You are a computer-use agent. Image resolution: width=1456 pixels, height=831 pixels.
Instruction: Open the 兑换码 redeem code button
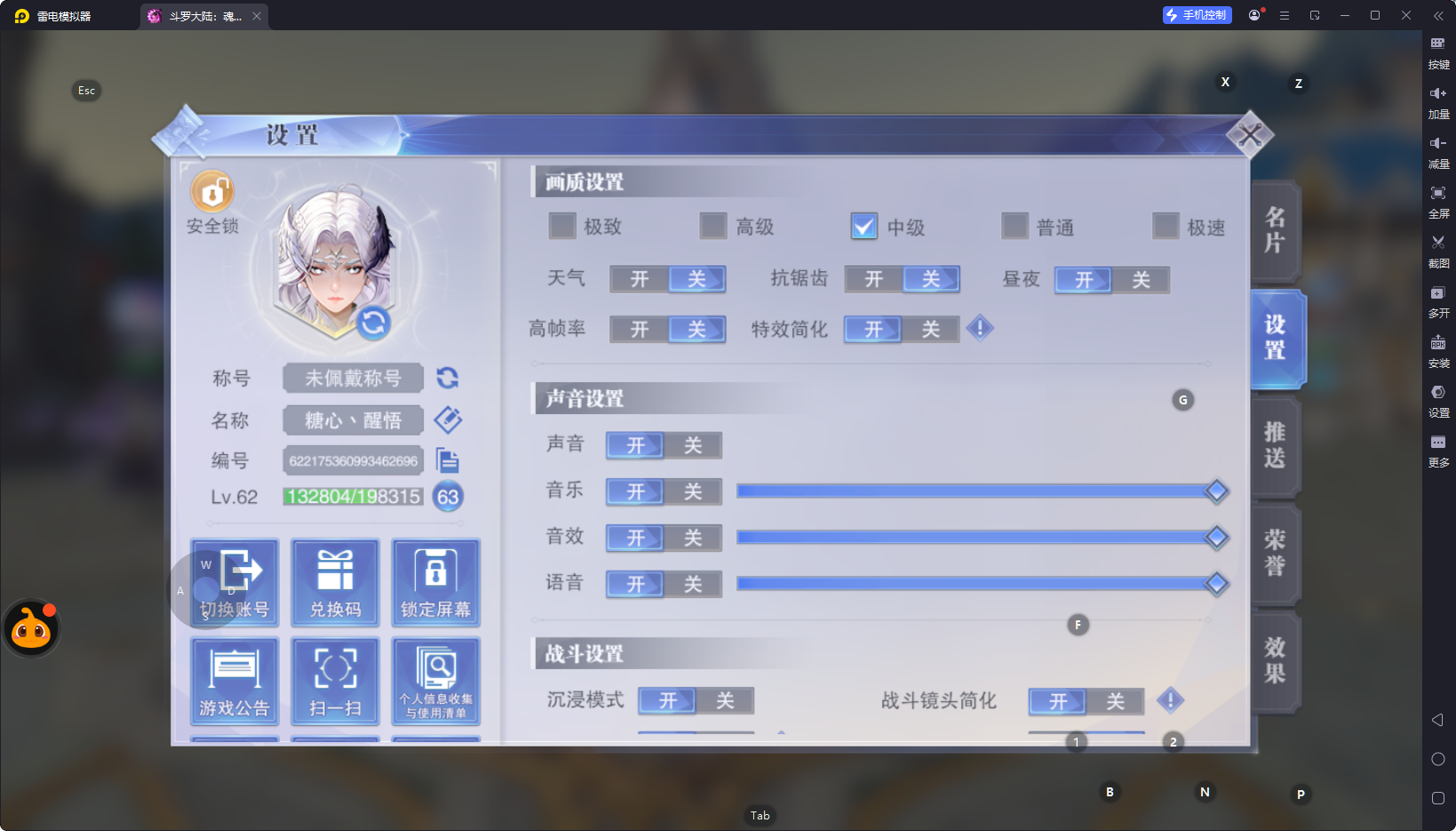click(335, 582)
